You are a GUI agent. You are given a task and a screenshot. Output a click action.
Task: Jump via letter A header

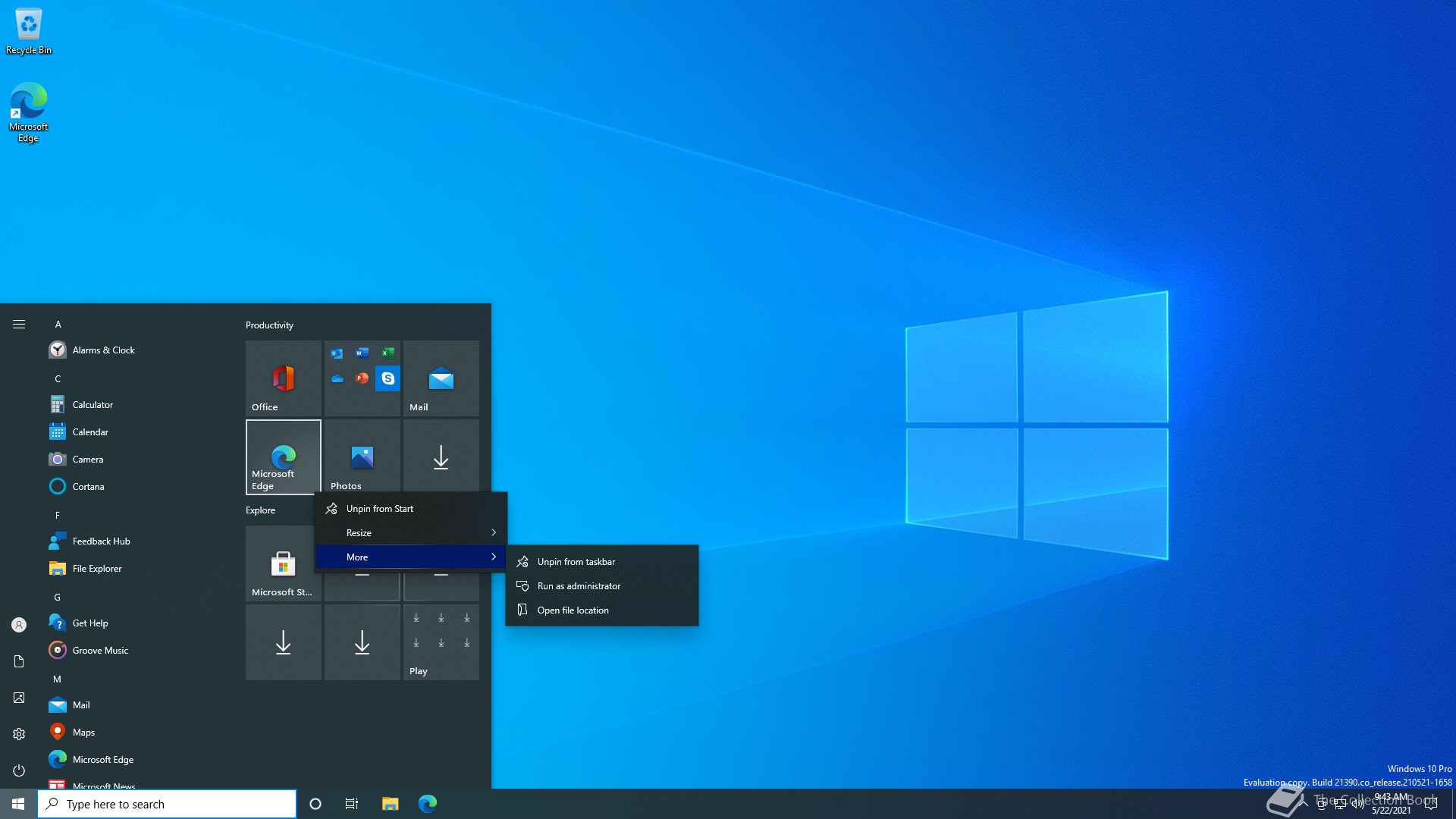tap(58, 325)
